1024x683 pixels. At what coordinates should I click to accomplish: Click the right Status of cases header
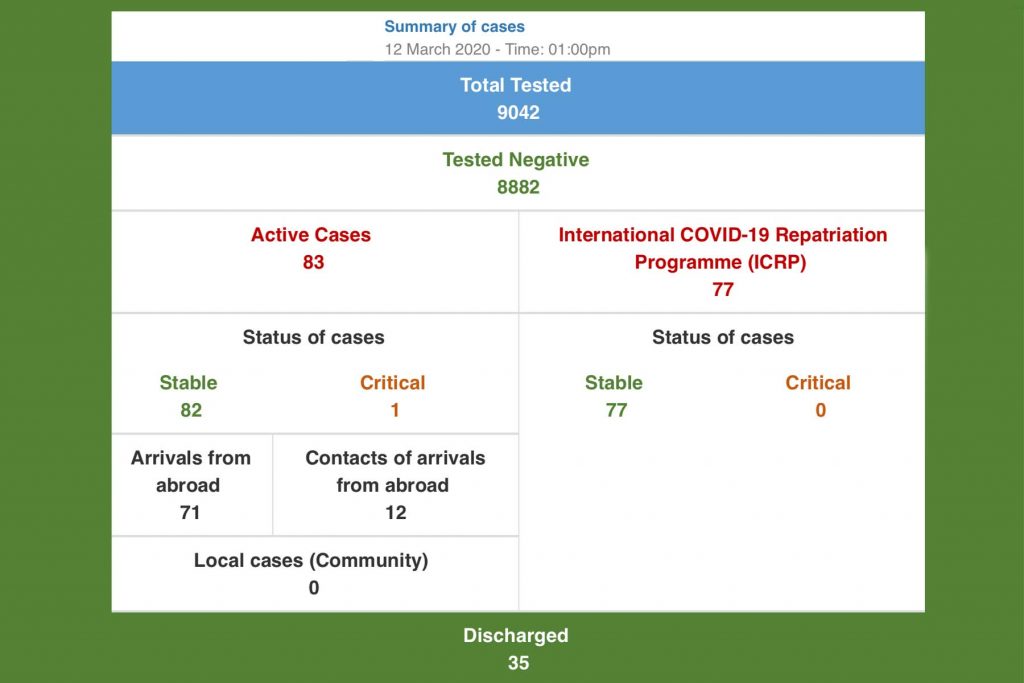[x=722, y=338]
